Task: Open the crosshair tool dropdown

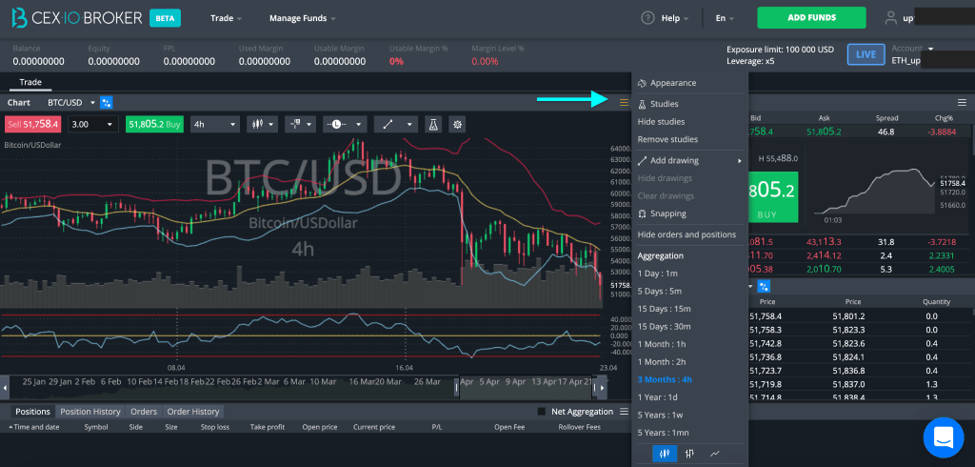Action: point(300,124)
